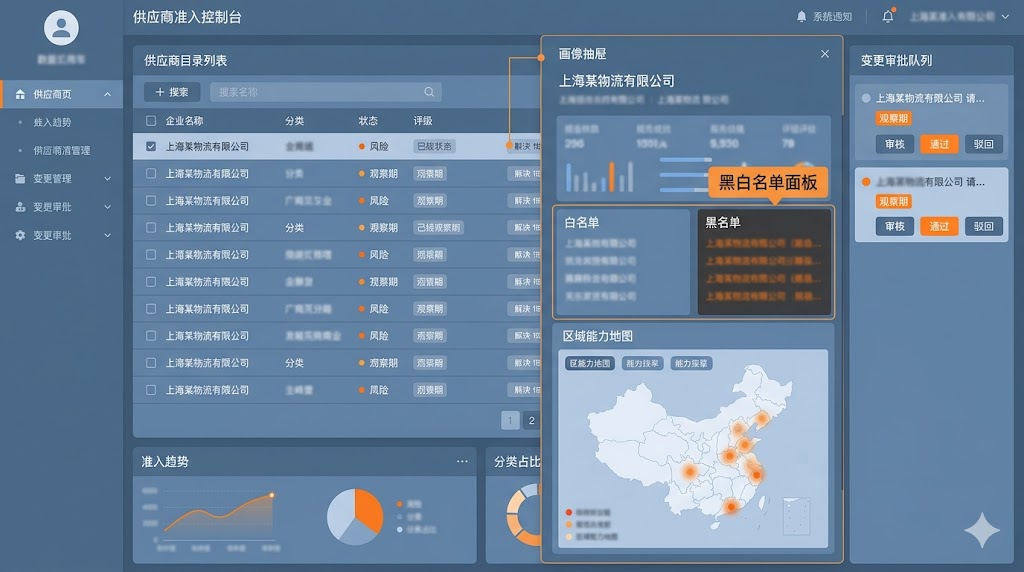Click the southernmost hotspot on the map

(x=731, y=506)
